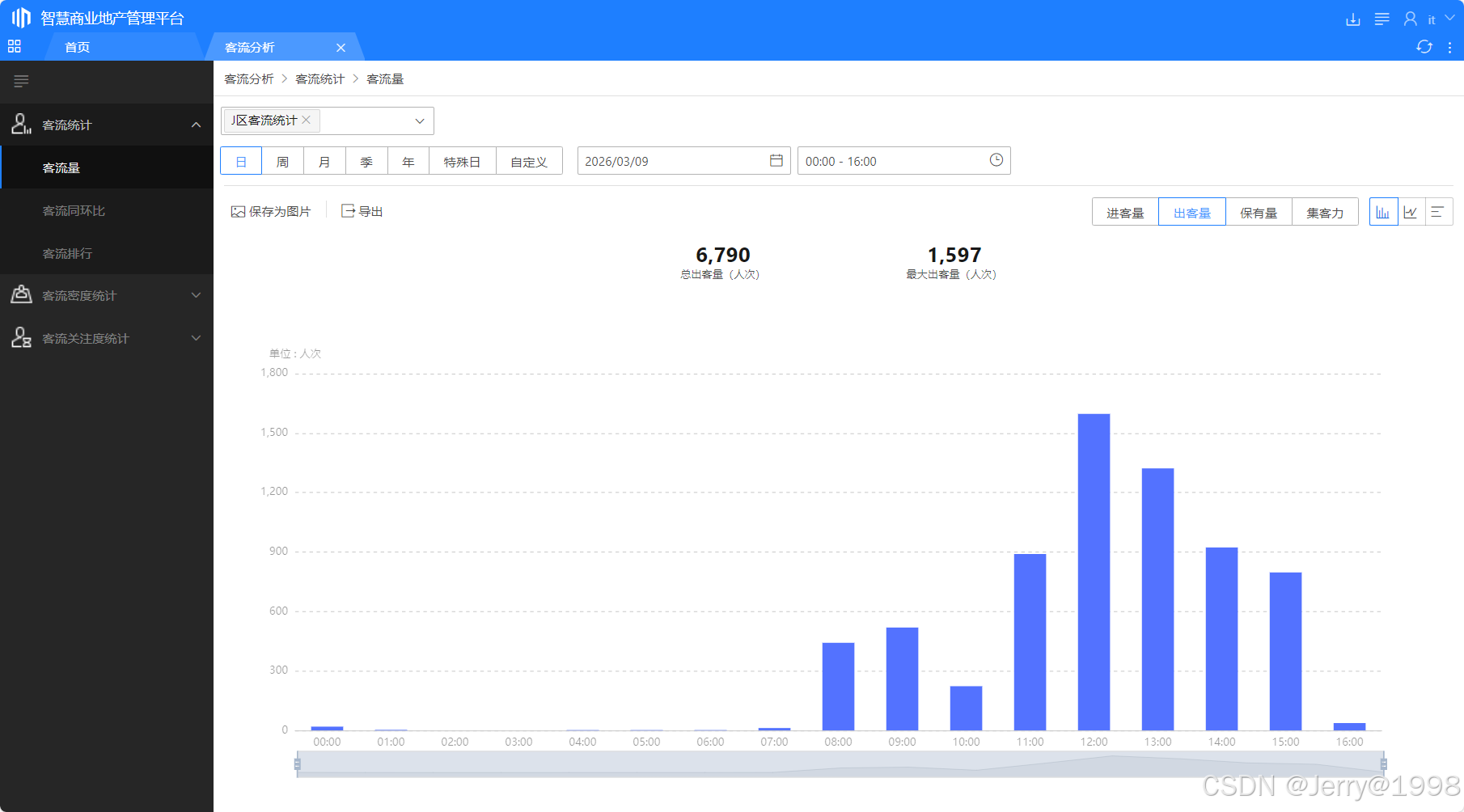The height and width of the screenshot is (812, 1464).
Task: Click 客流分析 in the breadcrumb
Action: 249,78
